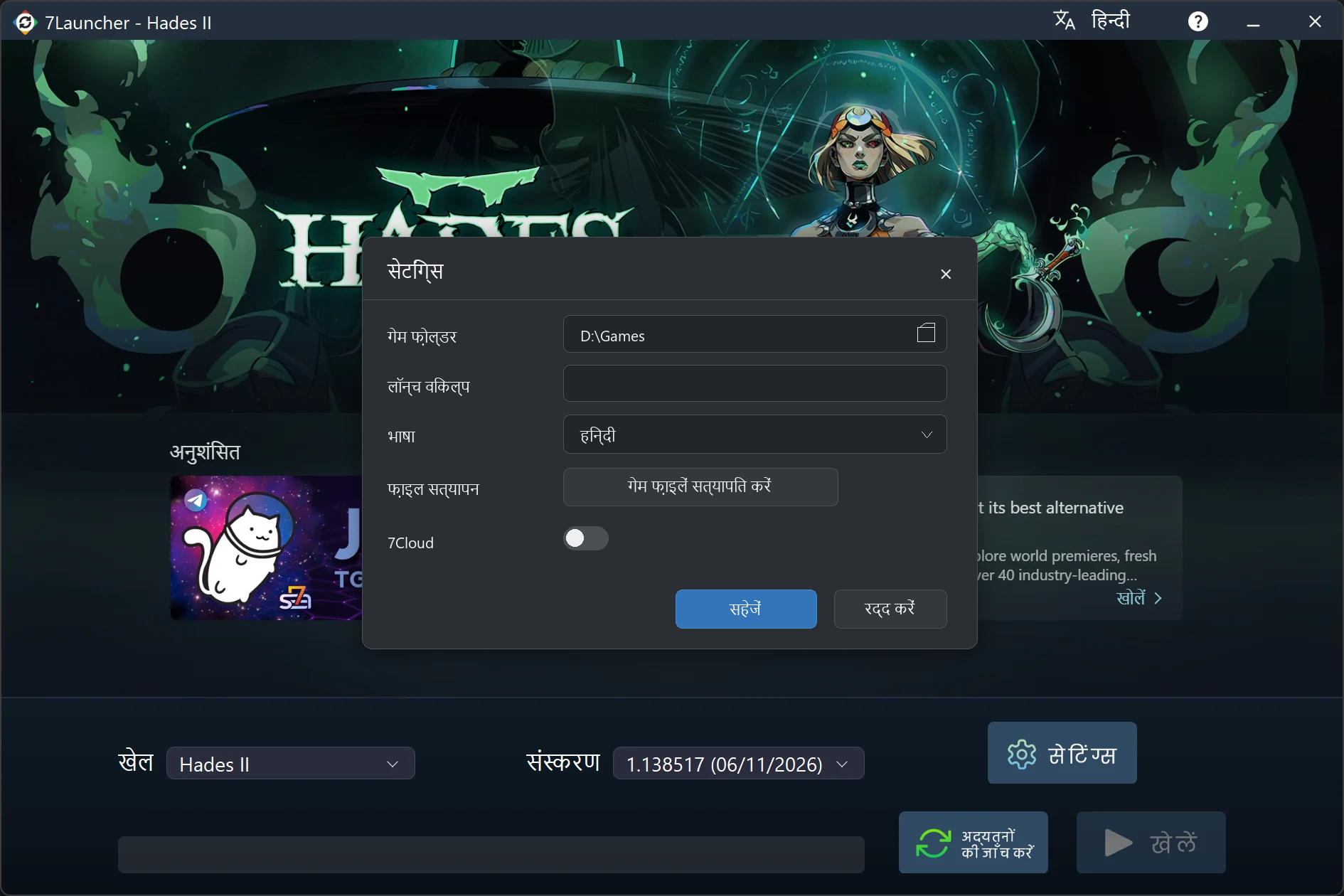Click the 7Cloud label text

(x=410, y=543)
